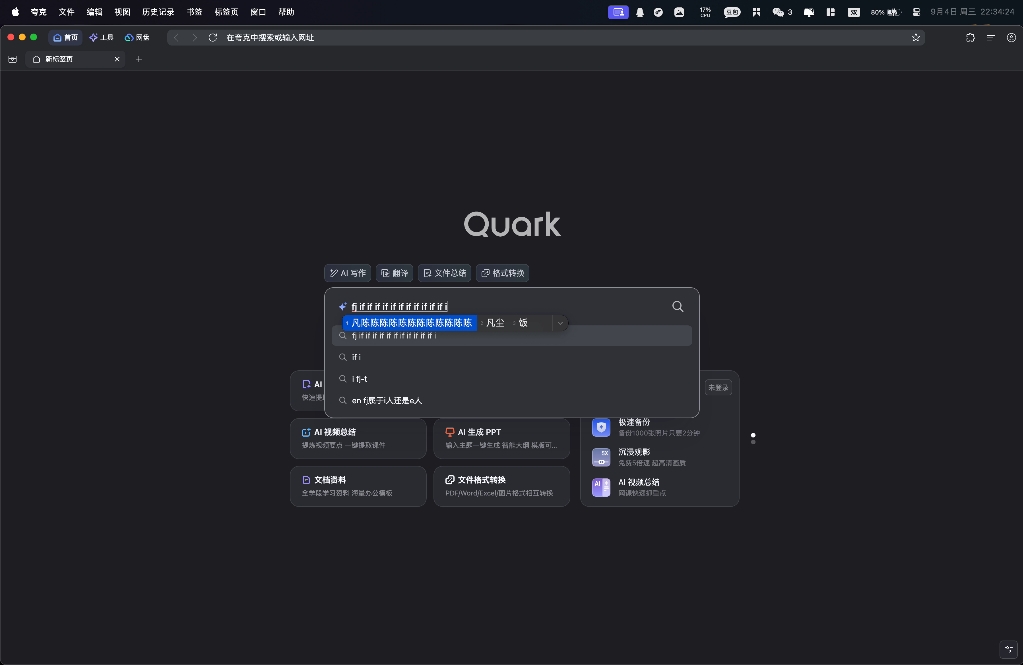Open the Control Center menu bar icon

click(916, 12)
